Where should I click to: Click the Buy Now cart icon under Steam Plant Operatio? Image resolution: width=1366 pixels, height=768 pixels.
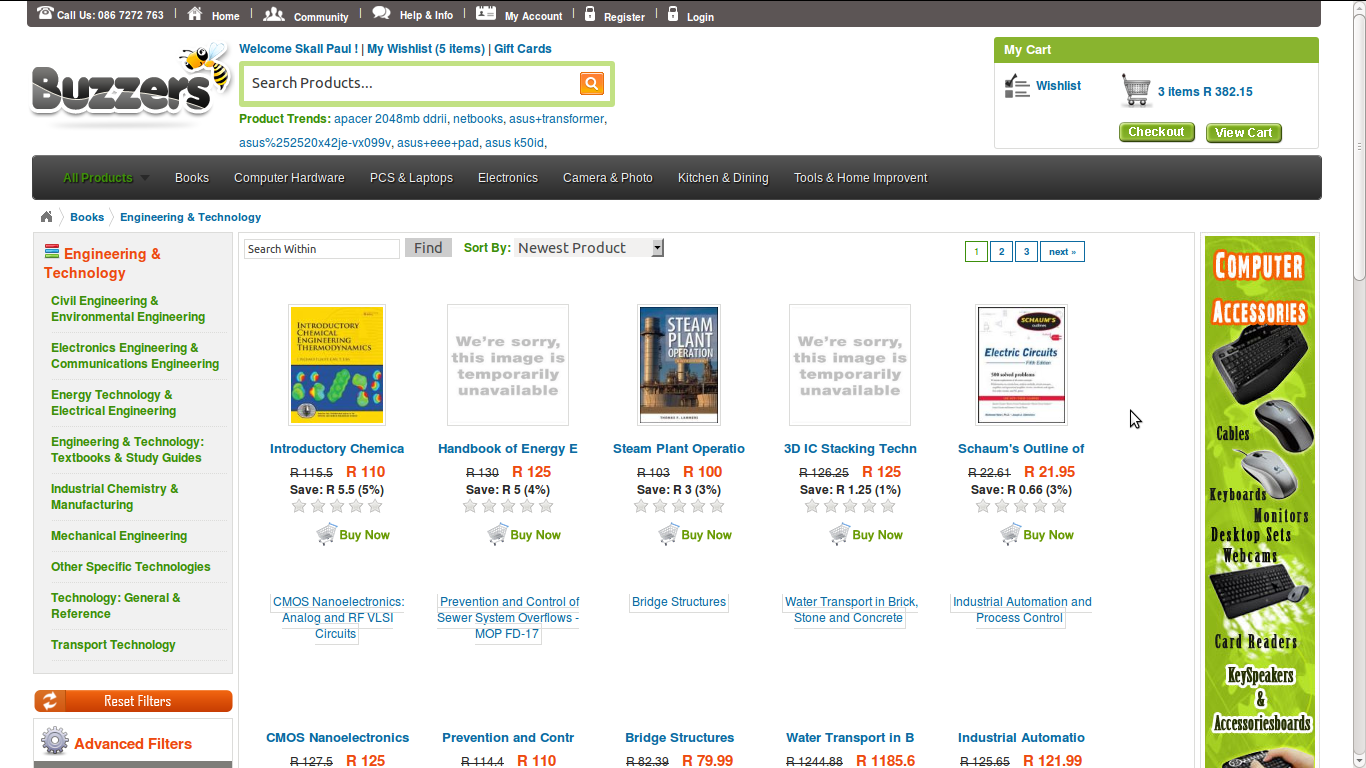click(x=667, y=534)
